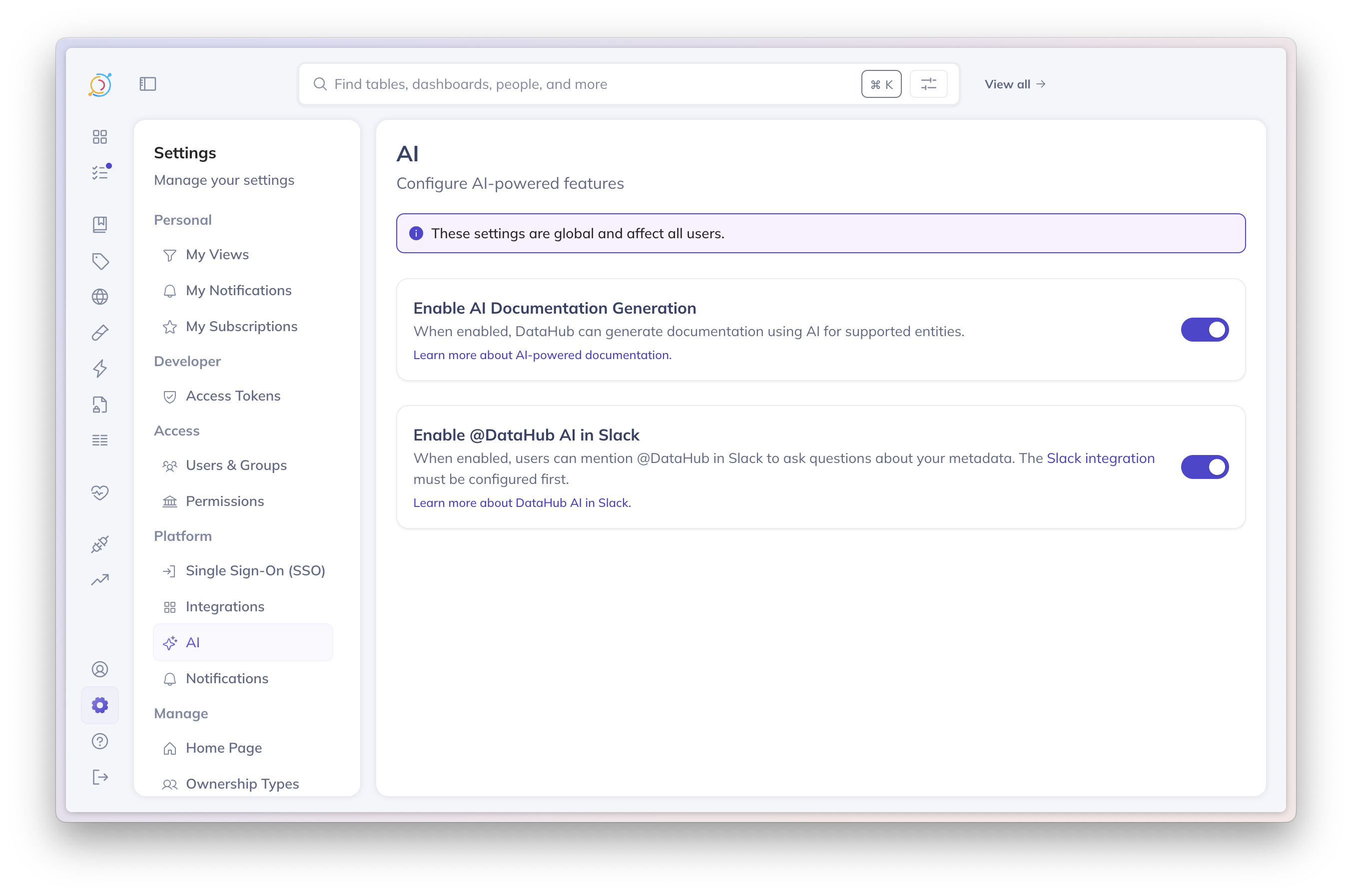
Task: Open the Domains globe icon in left rail
Action: tap(100, 297)
